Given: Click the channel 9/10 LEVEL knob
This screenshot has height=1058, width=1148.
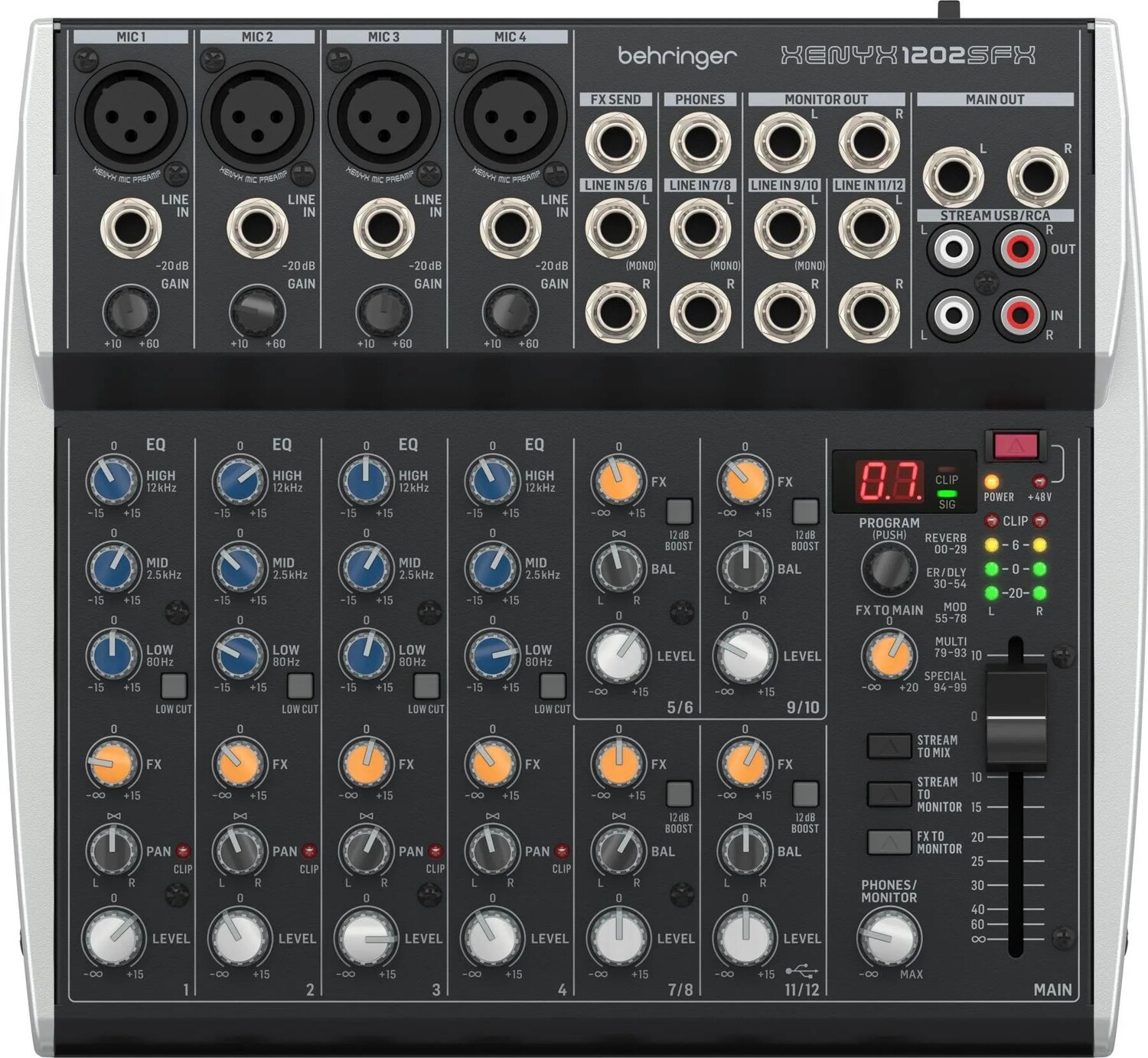Looking at the screenshot, I should (745, 656).
